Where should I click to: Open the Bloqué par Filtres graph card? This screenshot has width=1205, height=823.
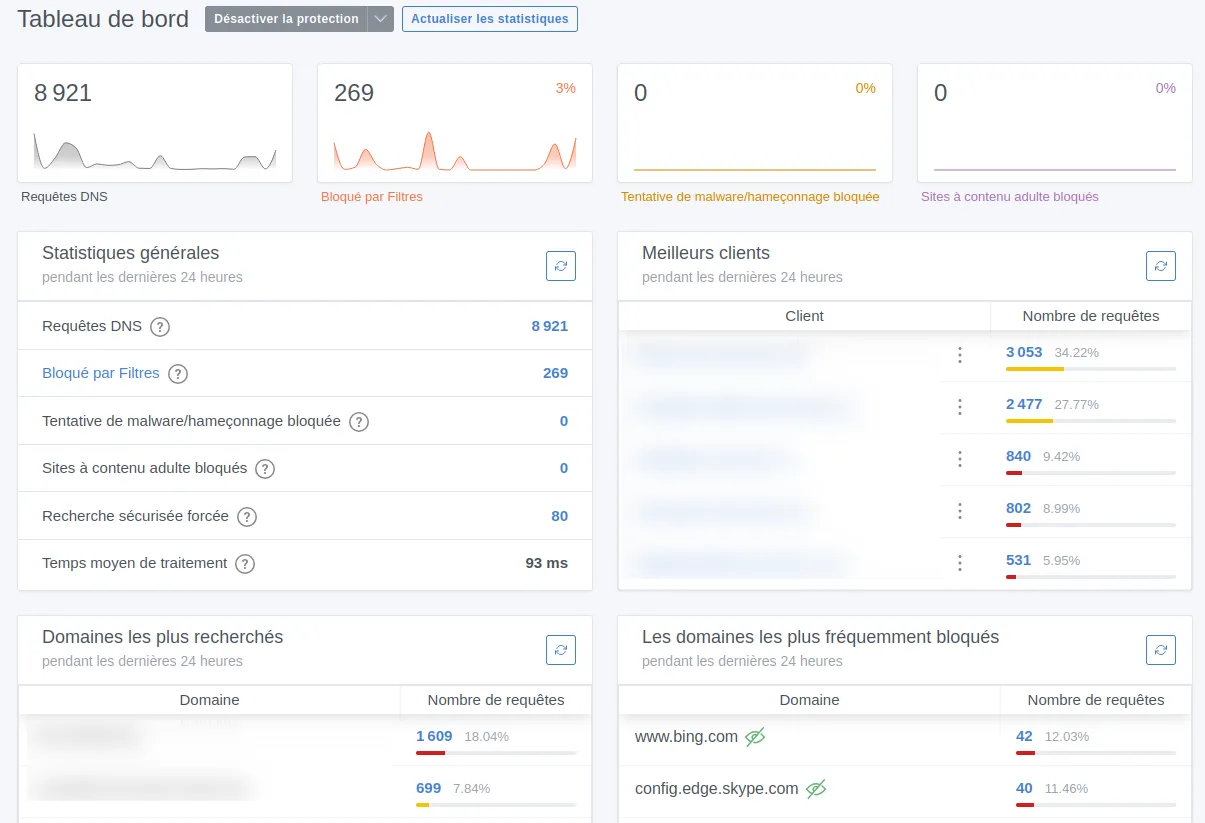[455, 123]
